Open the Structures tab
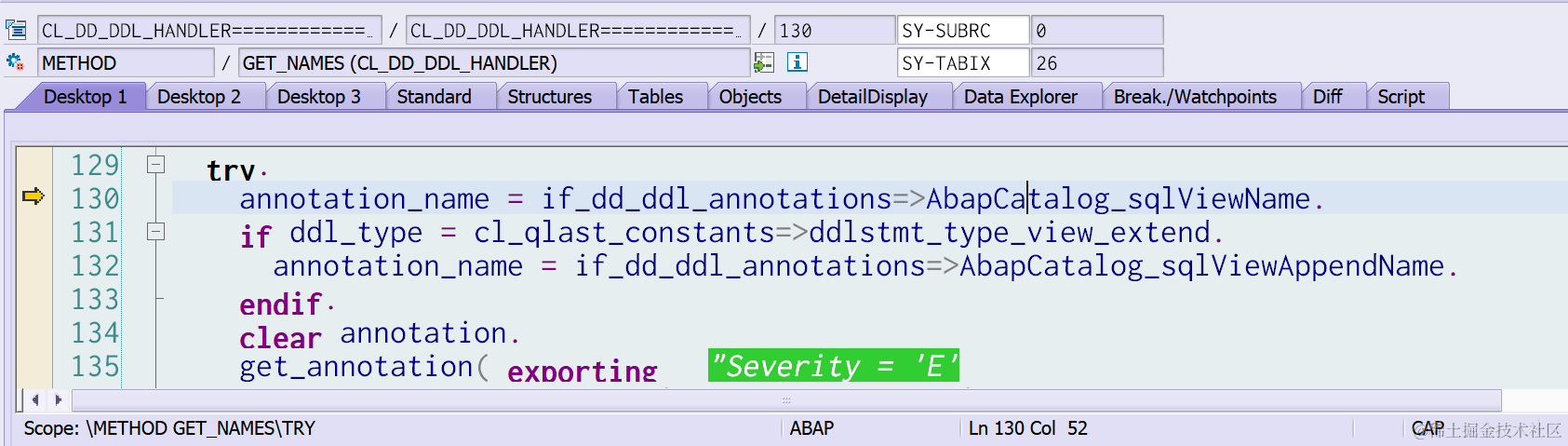 pyautogui.click(x=550, y=97)
